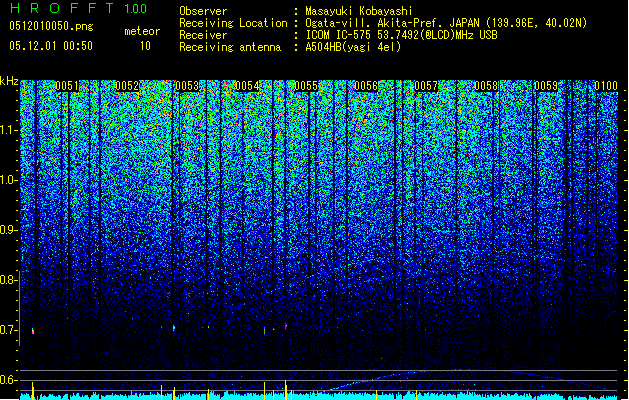The image size is (629, 400).
Task: Click the 0059 time marker
Action: pyautogui.click(x=546, y=86)
